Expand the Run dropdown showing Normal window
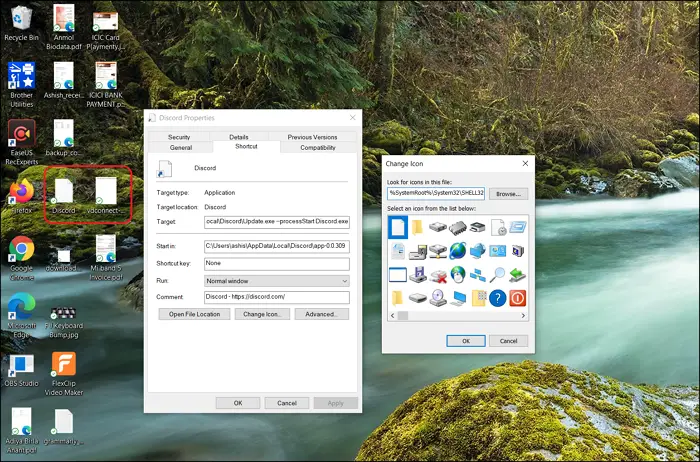700x462 pixels. pyautogui.click(x=276, y=281)
